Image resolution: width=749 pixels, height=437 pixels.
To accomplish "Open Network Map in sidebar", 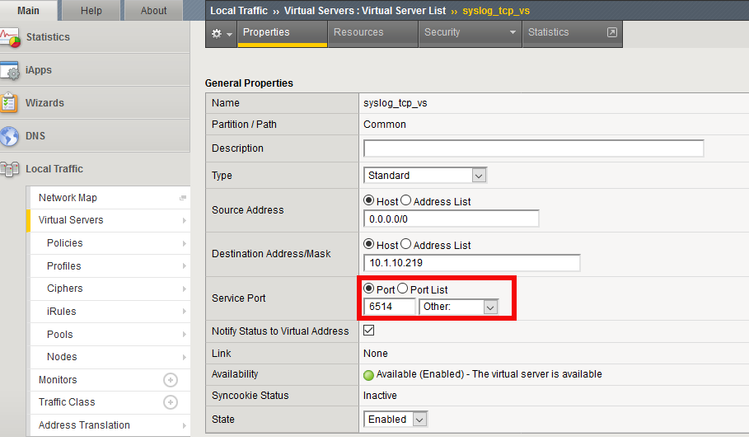I will 68,198.
